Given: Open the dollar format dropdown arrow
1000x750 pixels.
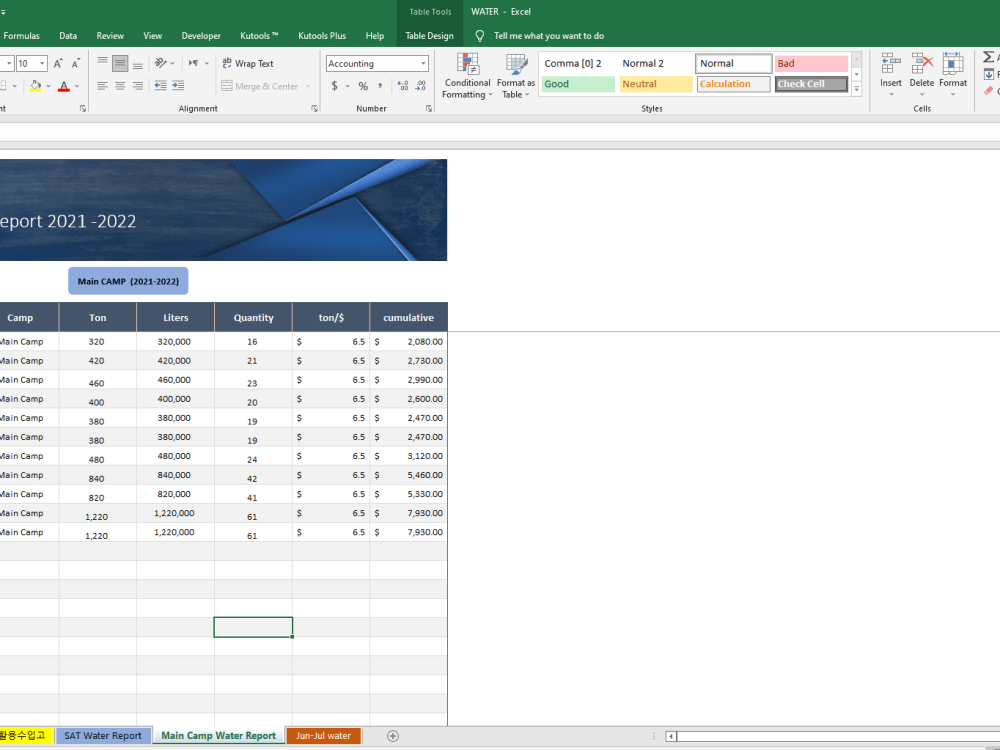Looking at the screenshot, I should click(348, 86).
